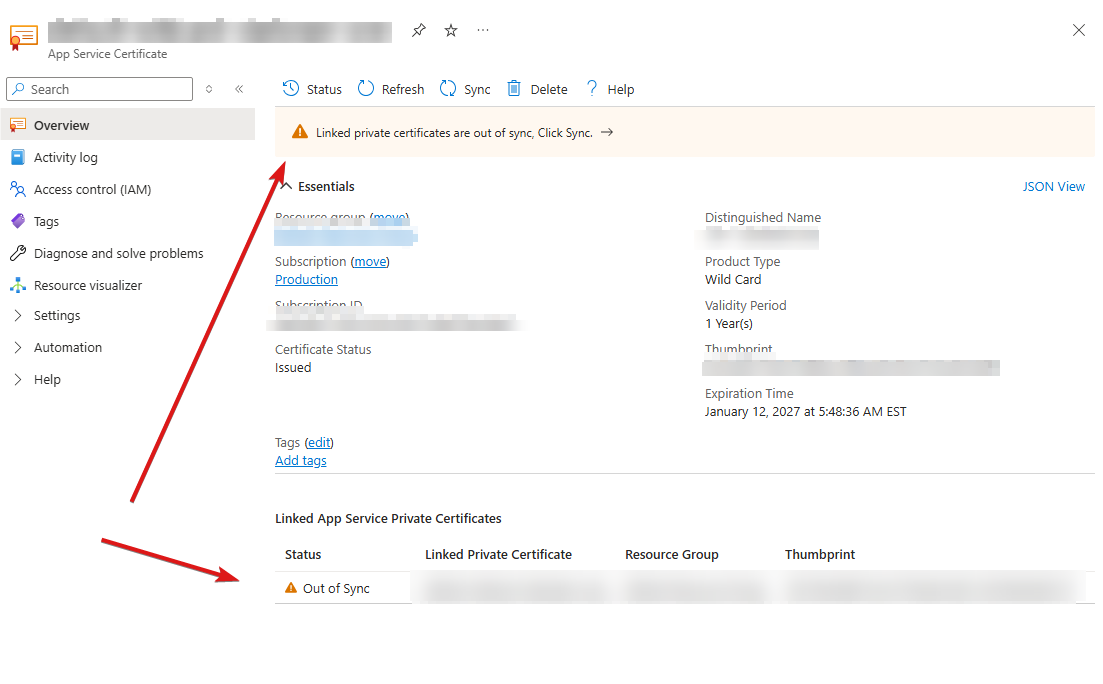The height and width of the screenshot is (684, 1103).
Task: Click the Add tags link
Action: click(x=300, y=461)
